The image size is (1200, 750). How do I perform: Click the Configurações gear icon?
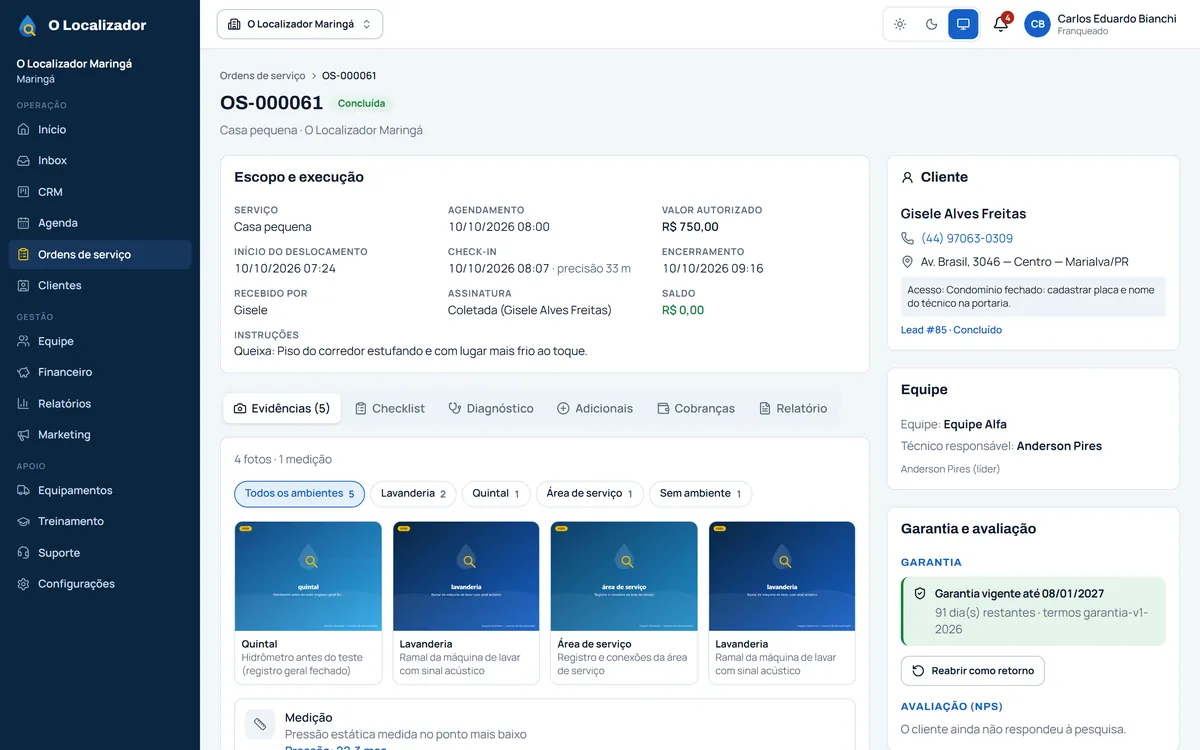24,584
